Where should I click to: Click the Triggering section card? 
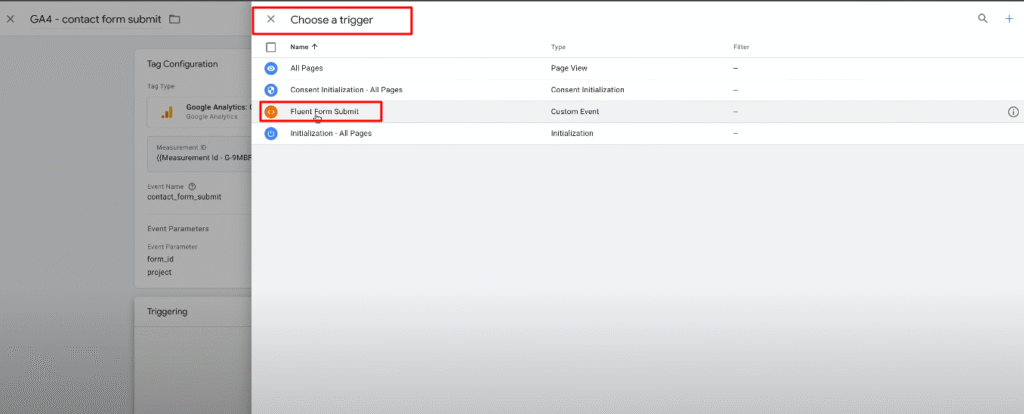pyautogui.click(x=192, y=312)
